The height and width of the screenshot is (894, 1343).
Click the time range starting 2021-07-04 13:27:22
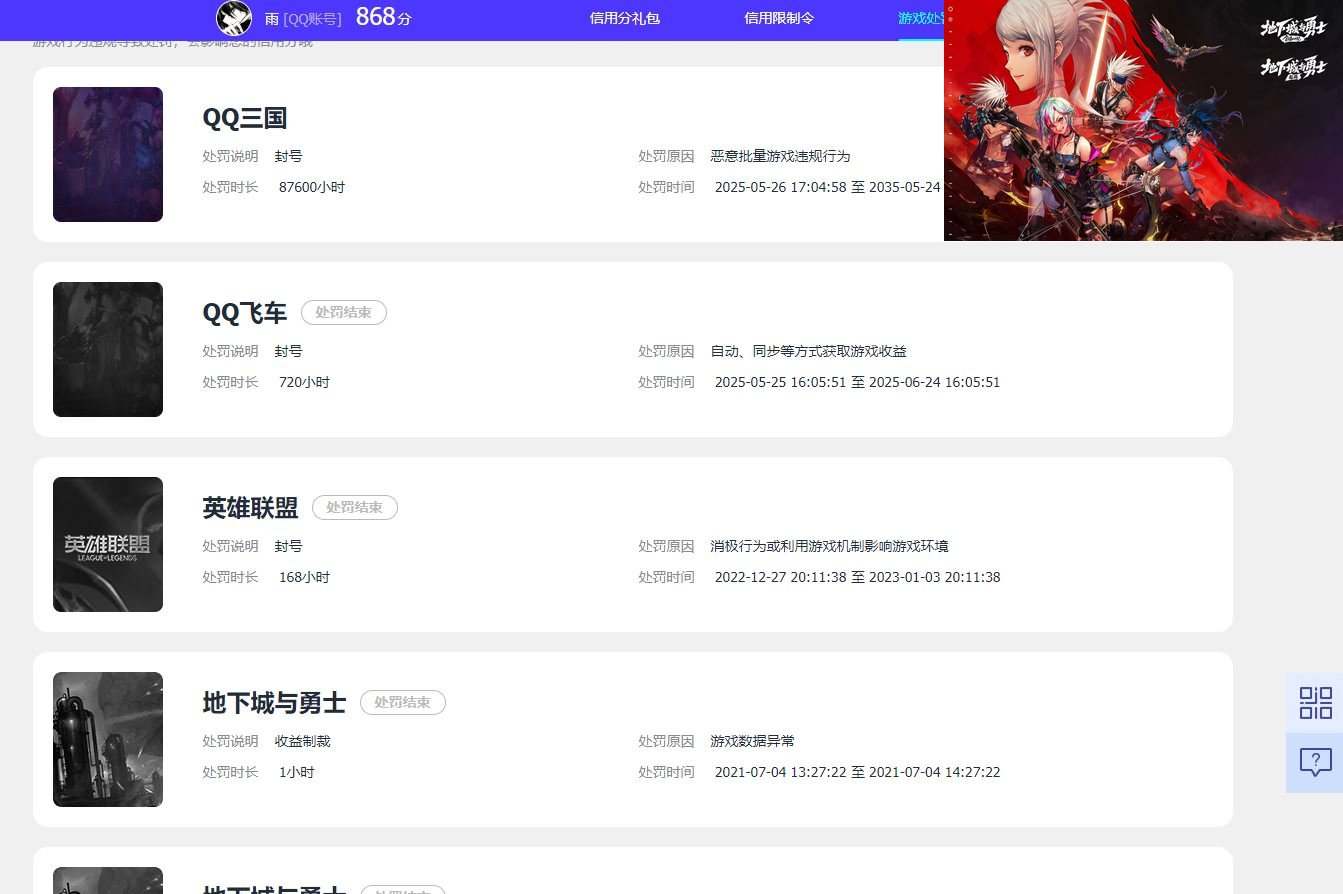857,772
